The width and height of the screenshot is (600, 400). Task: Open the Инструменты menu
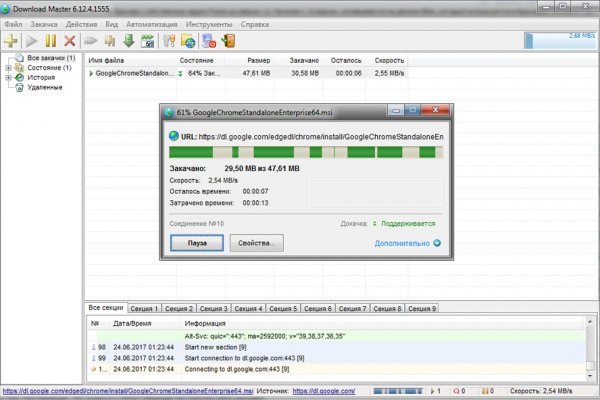point(209,24)
